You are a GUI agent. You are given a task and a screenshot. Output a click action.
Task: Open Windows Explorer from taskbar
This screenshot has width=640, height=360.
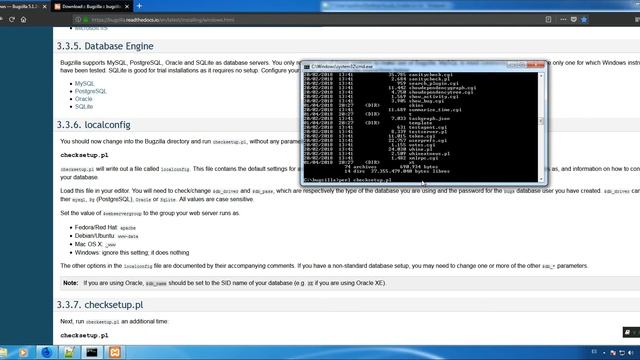click(3, 352)
